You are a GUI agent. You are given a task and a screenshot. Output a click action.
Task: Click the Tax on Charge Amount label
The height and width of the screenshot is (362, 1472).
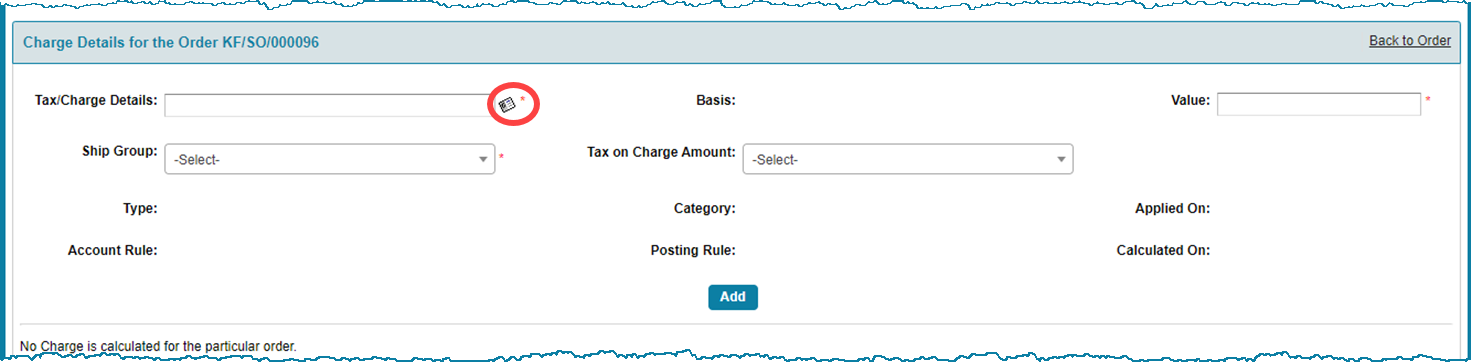pos(661,152)
